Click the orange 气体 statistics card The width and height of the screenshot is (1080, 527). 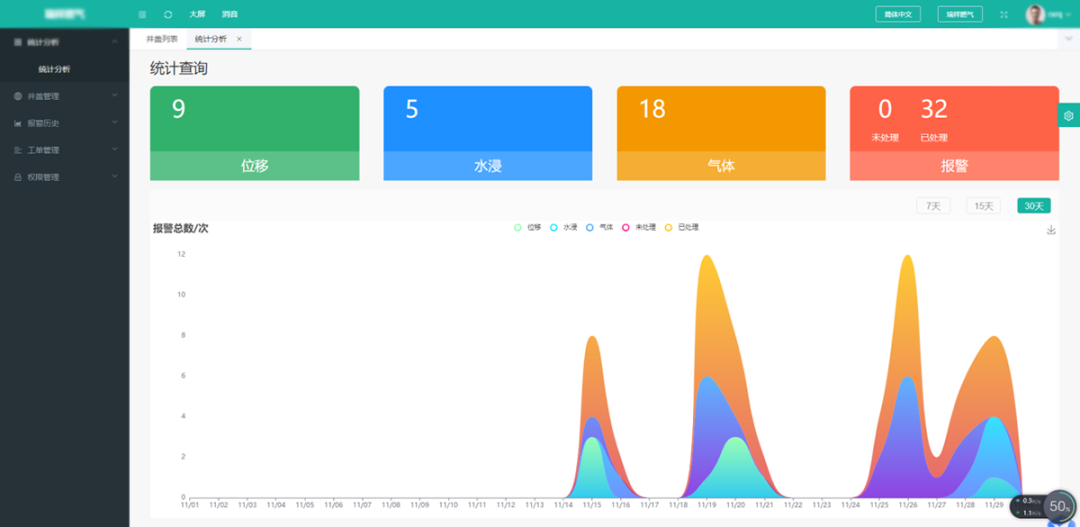pos(721,132)
